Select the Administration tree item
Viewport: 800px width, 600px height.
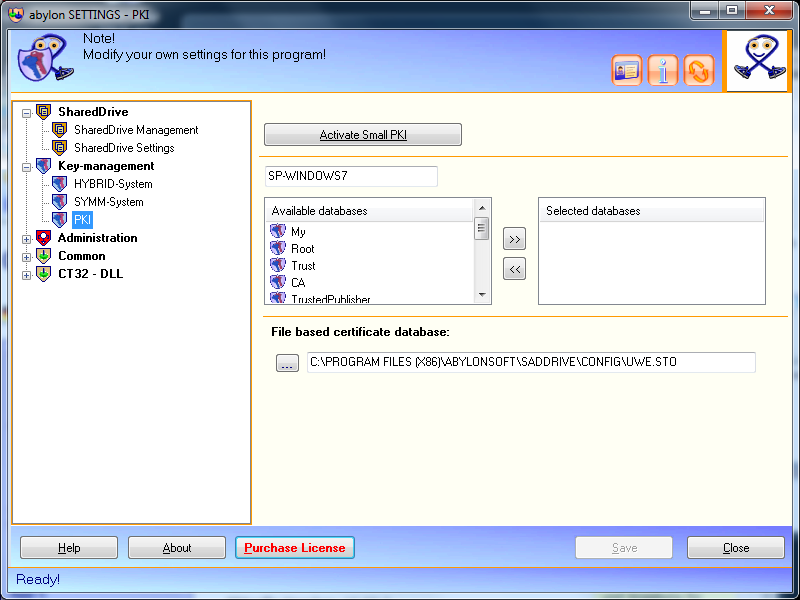click(x=97, y=238)
